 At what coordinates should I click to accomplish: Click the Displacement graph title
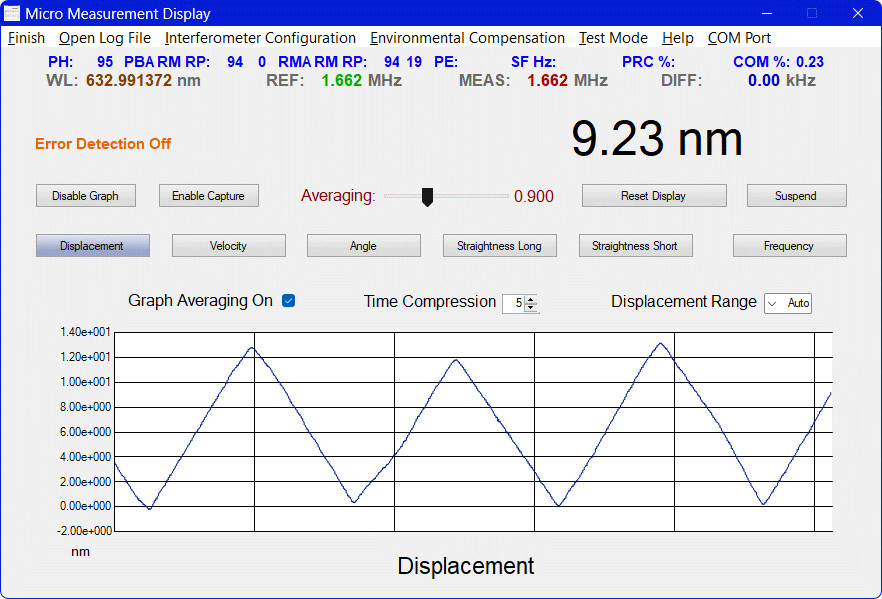click(466, 566)
